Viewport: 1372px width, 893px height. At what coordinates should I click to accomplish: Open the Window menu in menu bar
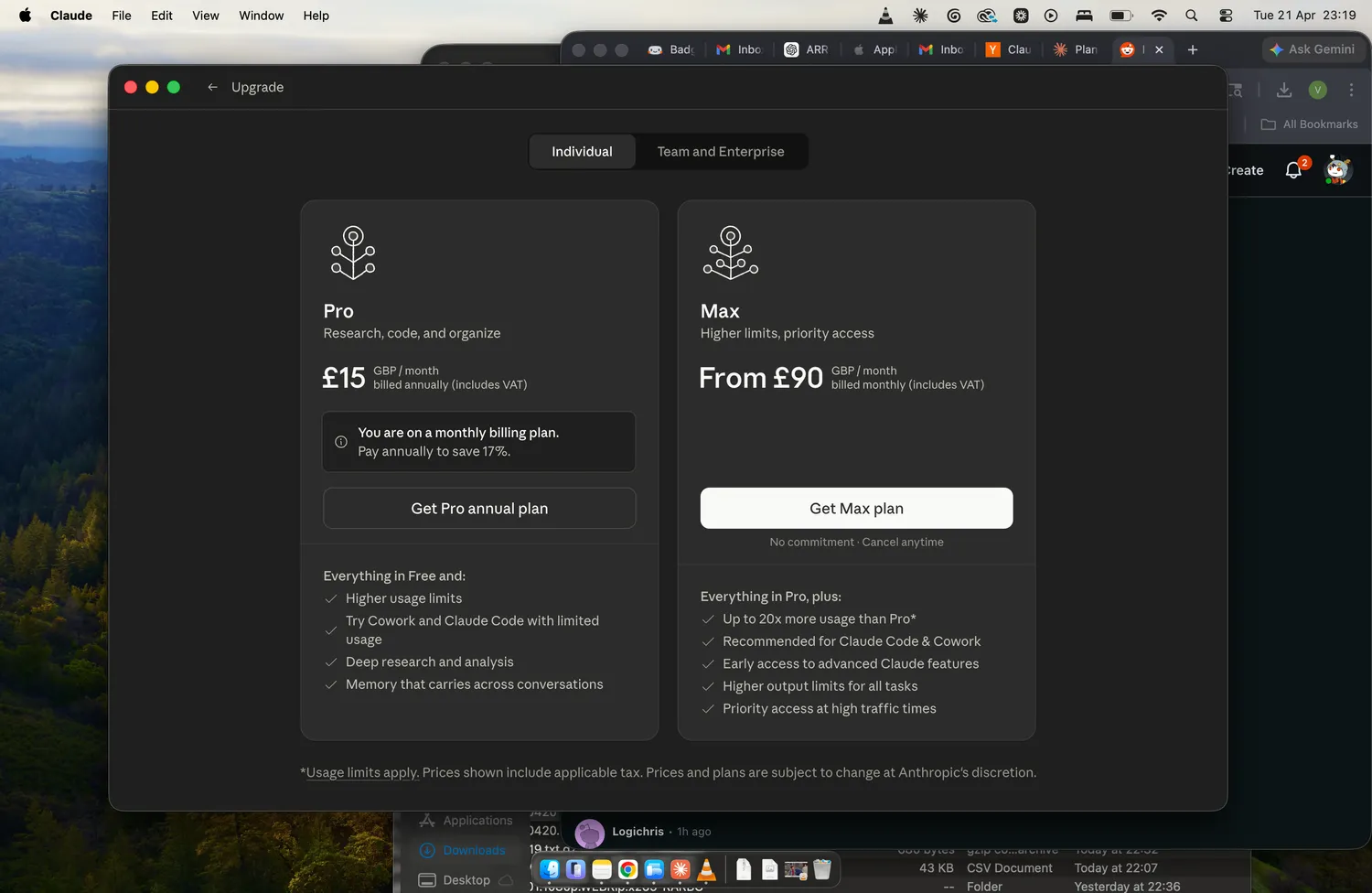[261, 16]
